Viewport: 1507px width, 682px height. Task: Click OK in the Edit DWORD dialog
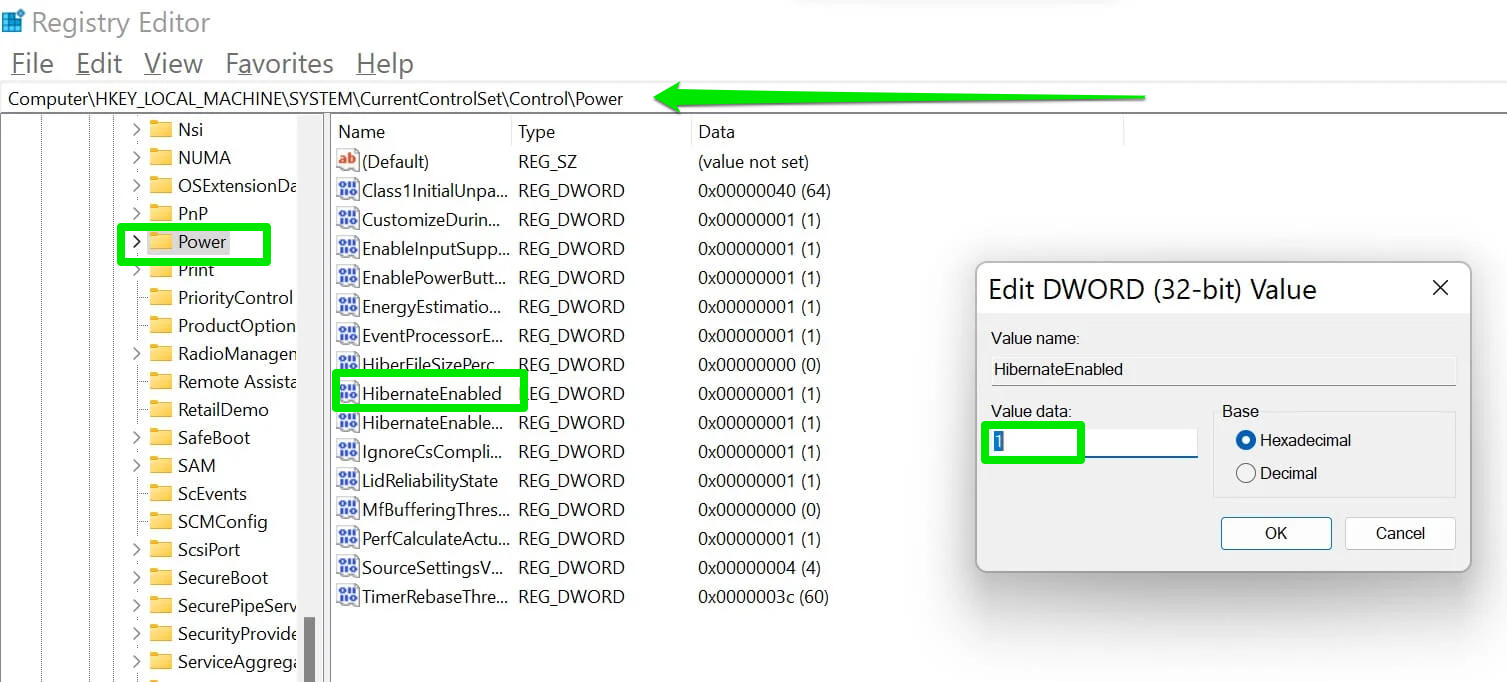pos(1275,533)
